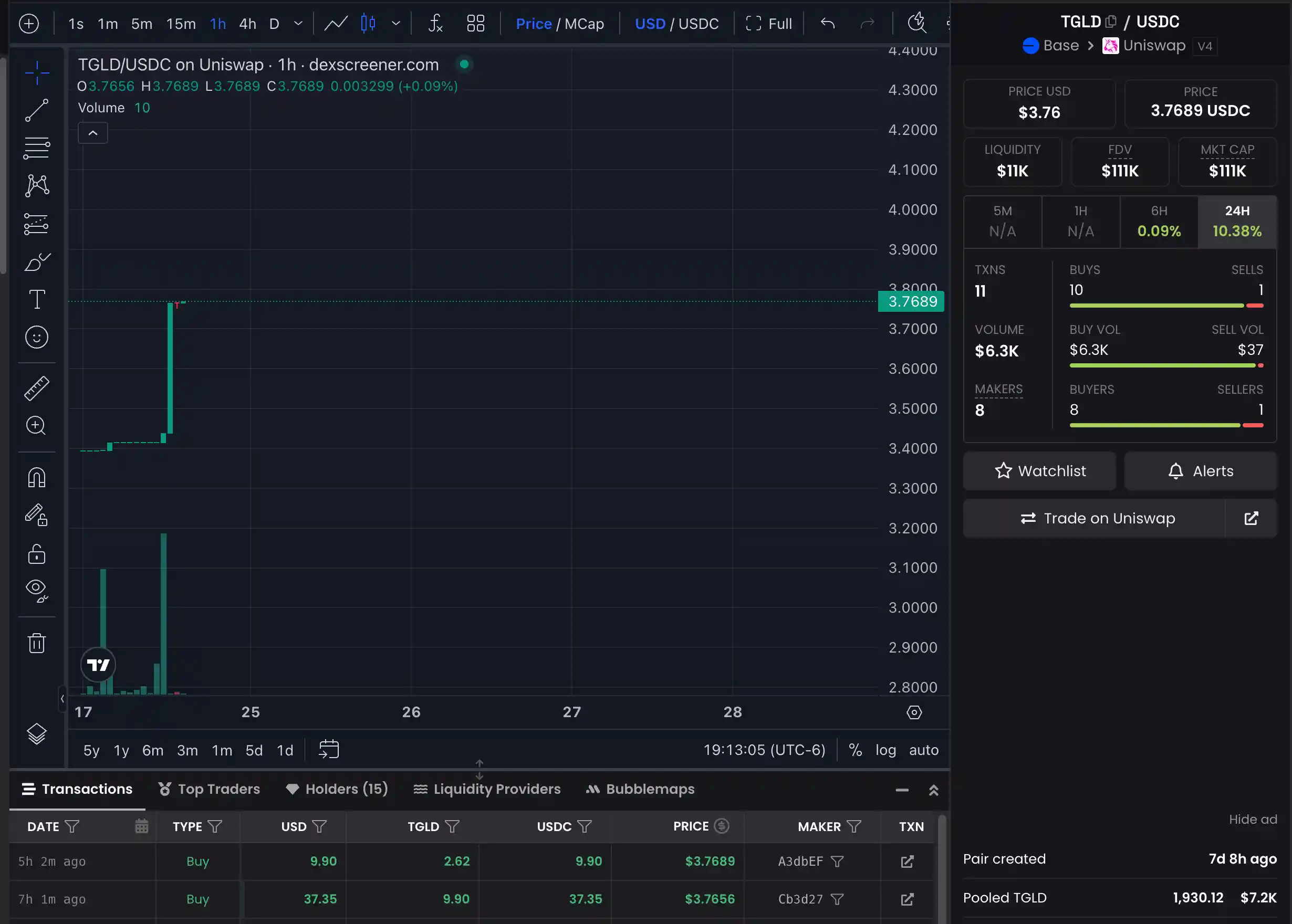The image size is (1292, 924).
Task: Collapse the indicator legend chevron
Action: pyautogui.click(x=93, y=133)
